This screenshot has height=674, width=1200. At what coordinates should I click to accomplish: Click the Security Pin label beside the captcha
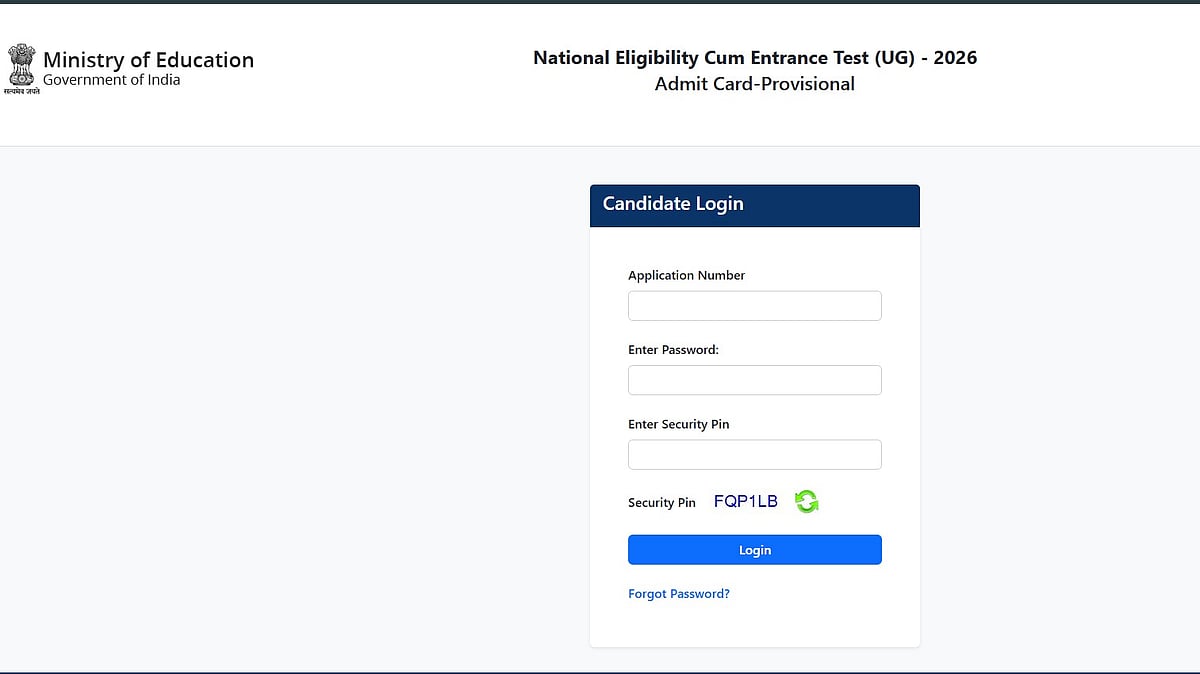coord(661,503)
